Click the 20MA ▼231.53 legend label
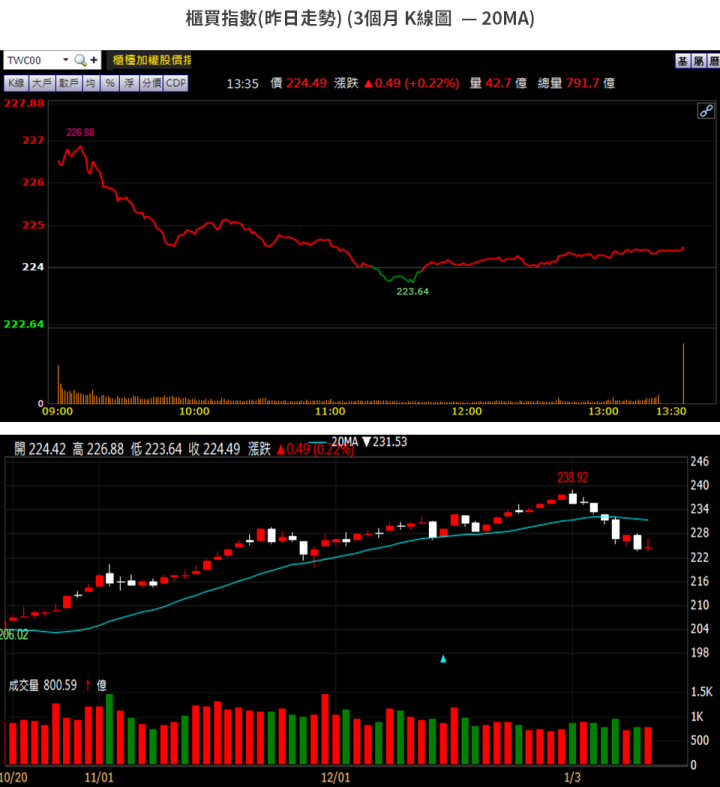The image size is (720, 787). point(369,442)
